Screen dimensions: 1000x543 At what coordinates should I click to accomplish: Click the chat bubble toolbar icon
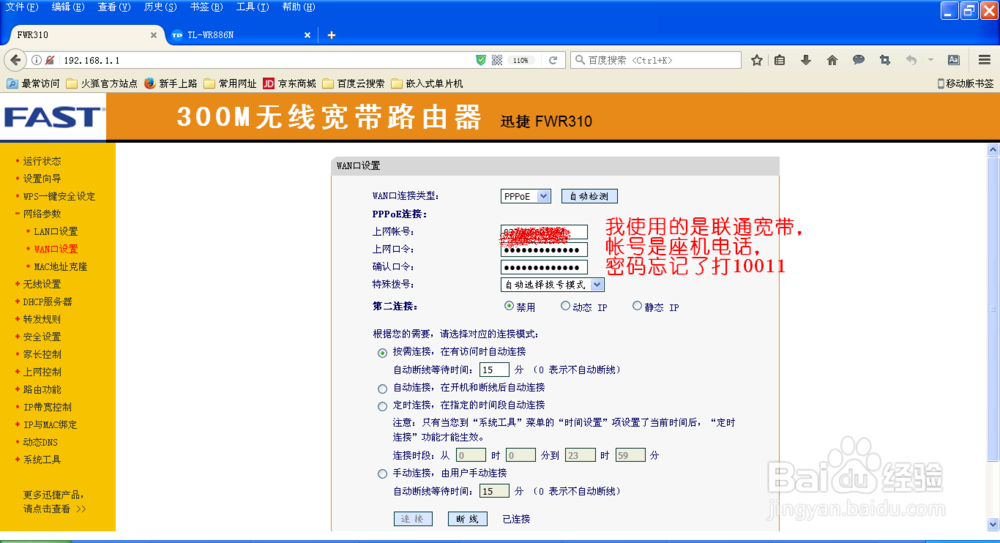click(858, 60)
